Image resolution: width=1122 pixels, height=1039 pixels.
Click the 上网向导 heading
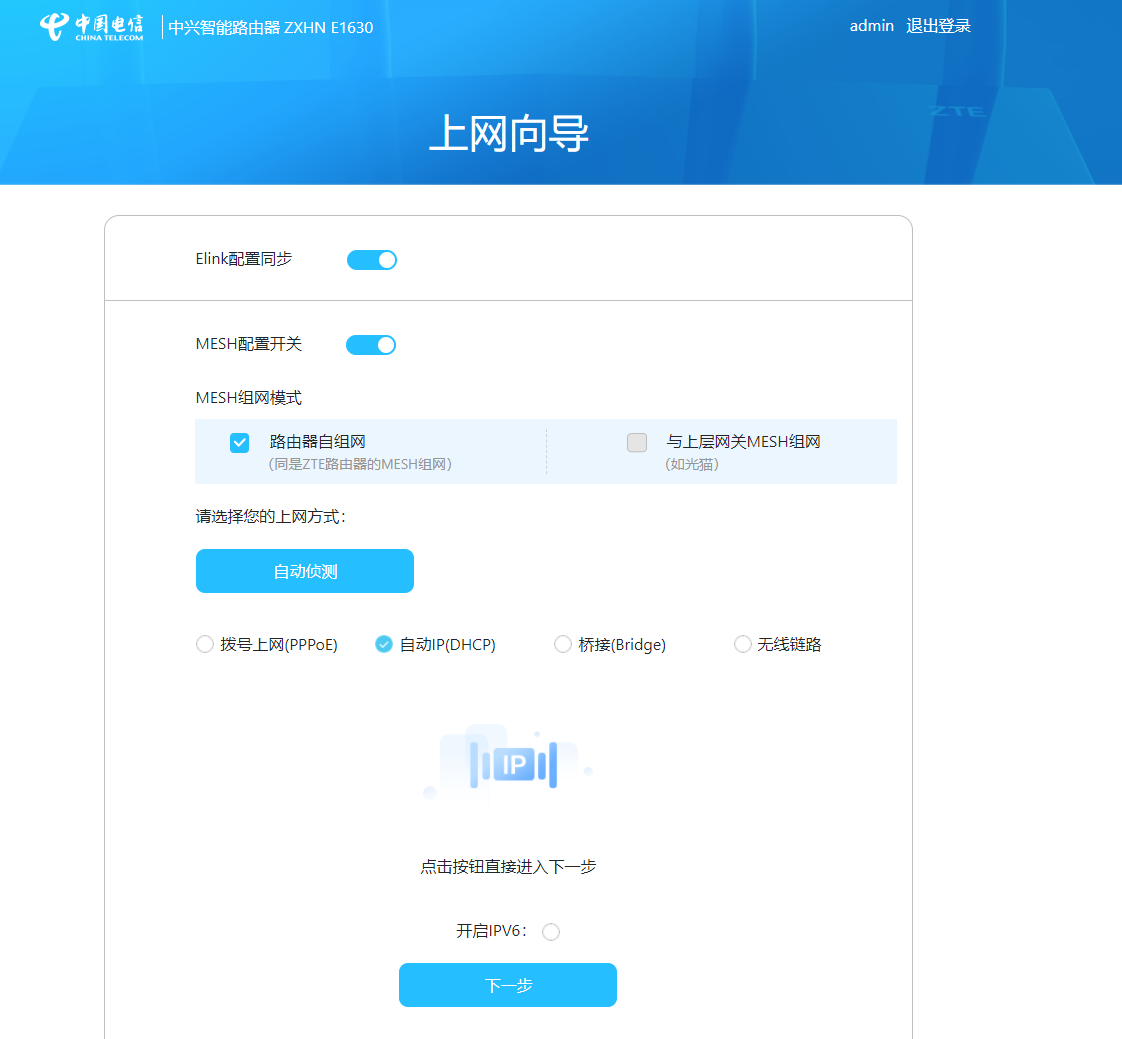pyautogui.click(x=509, y=133)
